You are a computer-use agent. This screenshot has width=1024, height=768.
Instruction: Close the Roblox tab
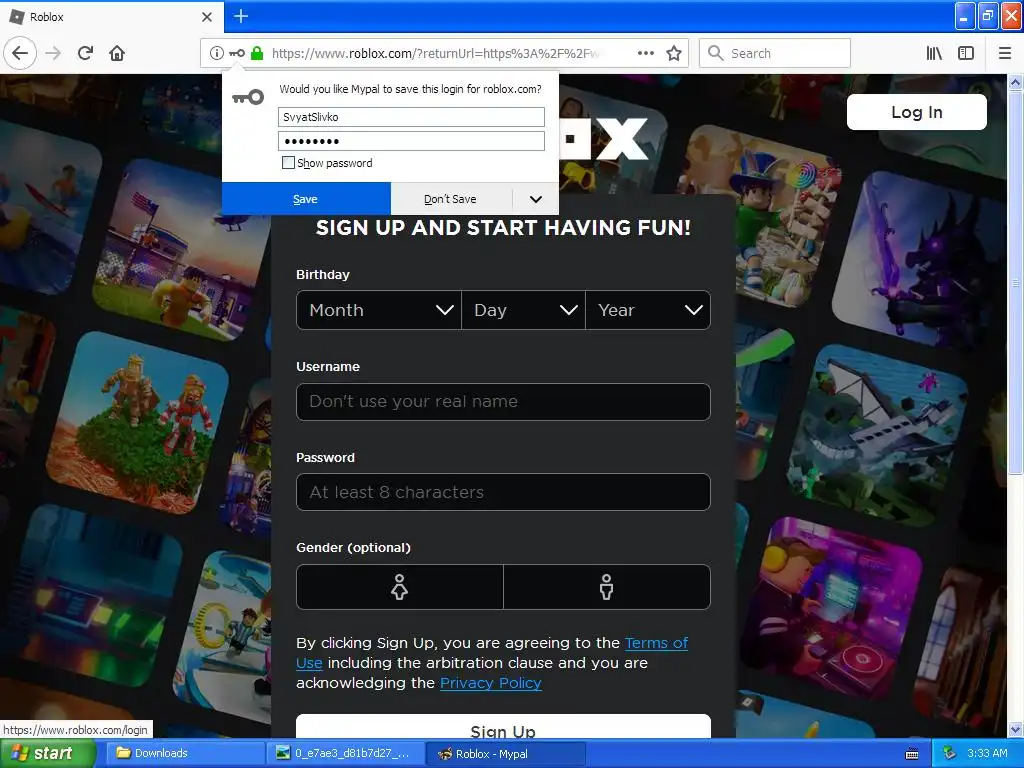207,17
